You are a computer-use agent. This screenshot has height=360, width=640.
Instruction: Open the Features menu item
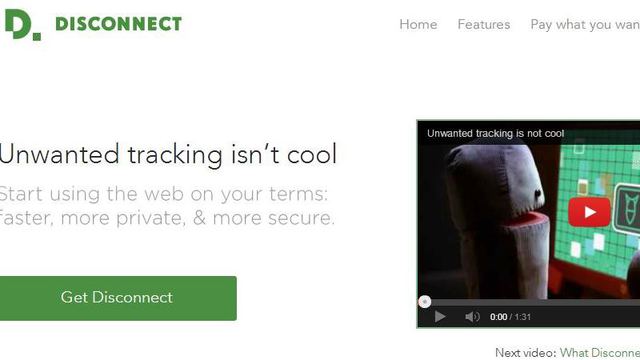tap(484, 24)
